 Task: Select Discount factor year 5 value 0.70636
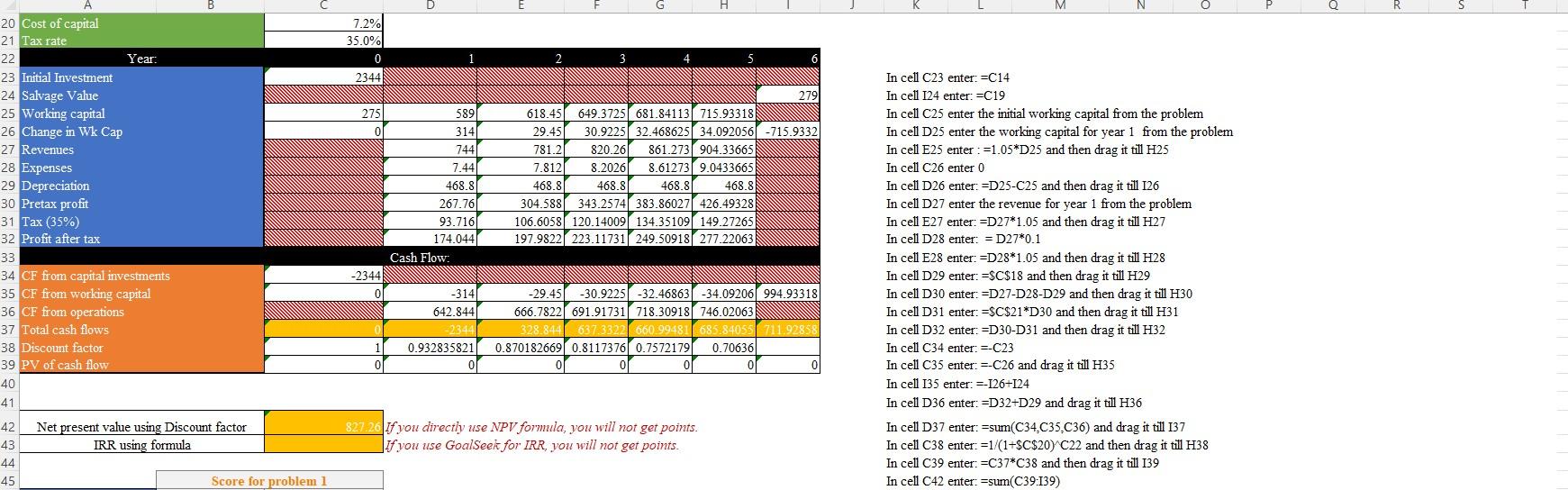click(724, 348)
